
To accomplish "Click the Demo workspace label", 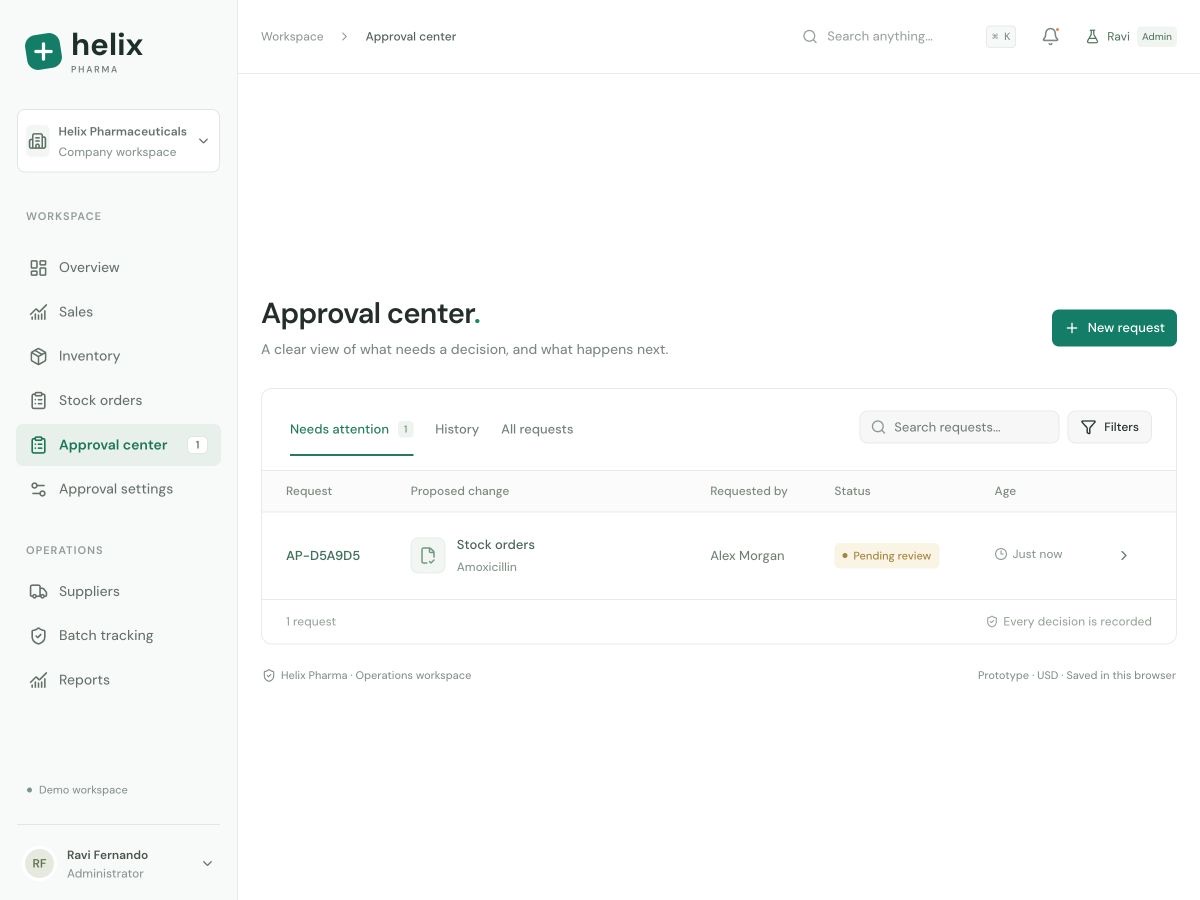I will click(83, 790).
